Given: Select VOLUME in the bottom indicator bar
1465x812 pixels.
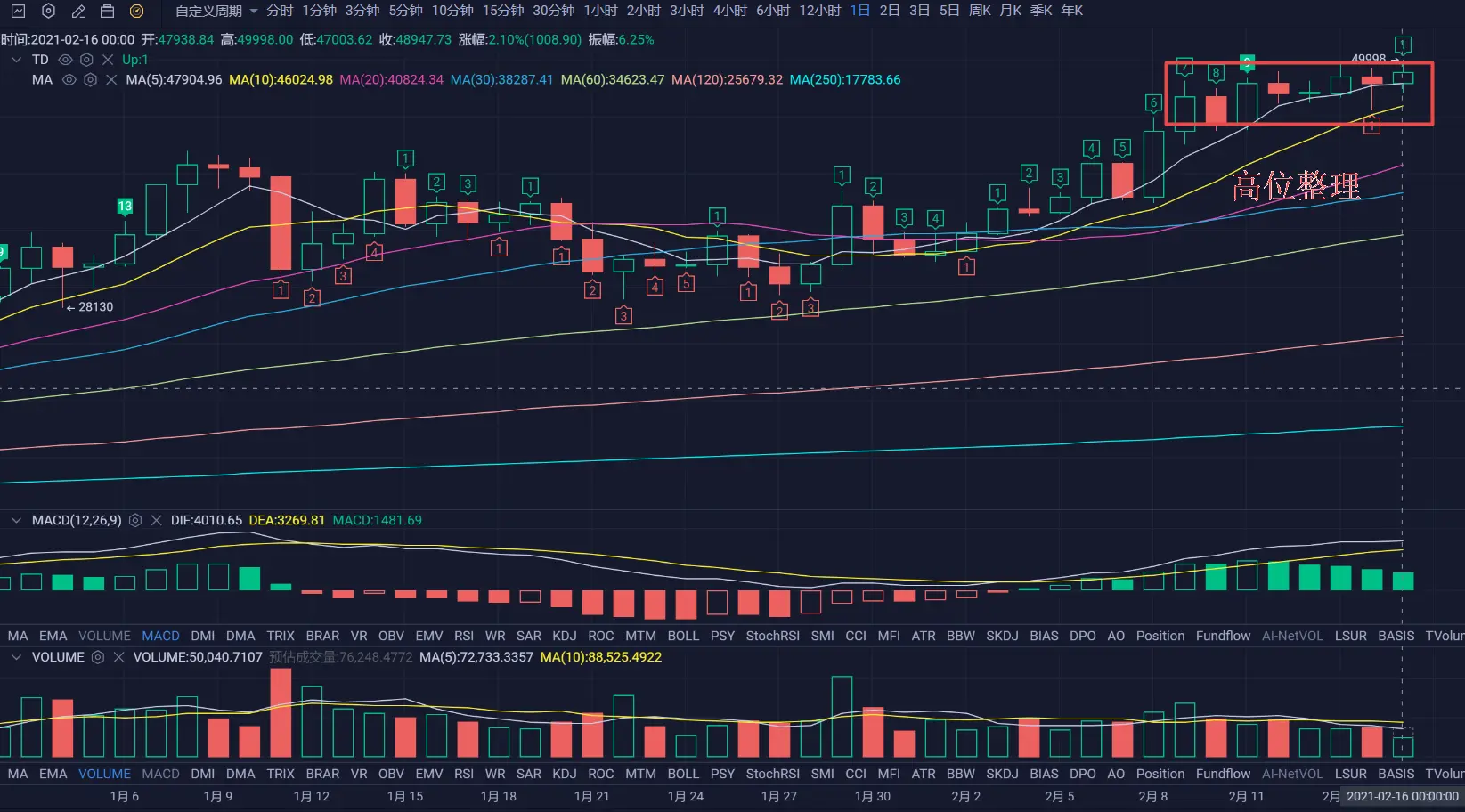Looking at the screenshot, I should (x=104, y=774).
